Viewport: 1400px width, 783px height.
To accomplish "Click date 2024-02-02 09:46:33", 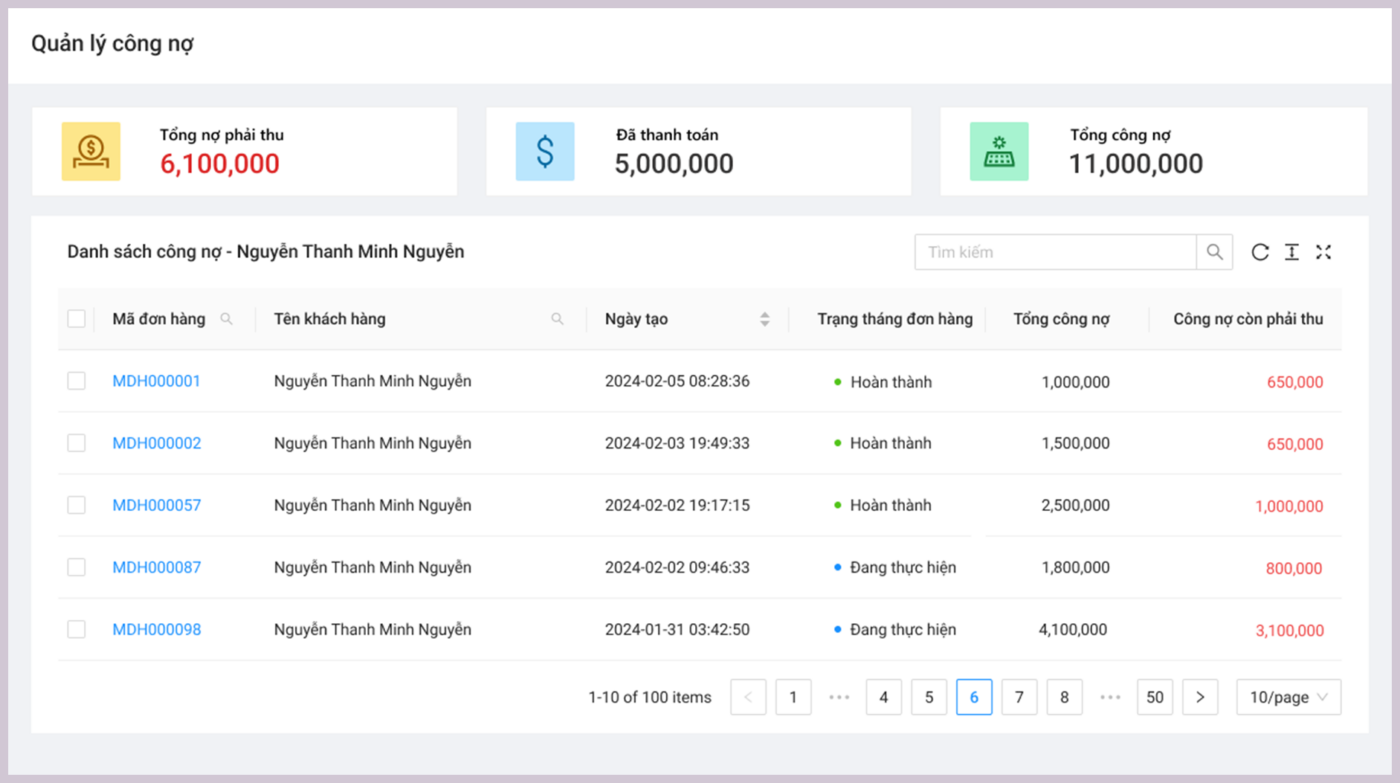I will [677, 567].
